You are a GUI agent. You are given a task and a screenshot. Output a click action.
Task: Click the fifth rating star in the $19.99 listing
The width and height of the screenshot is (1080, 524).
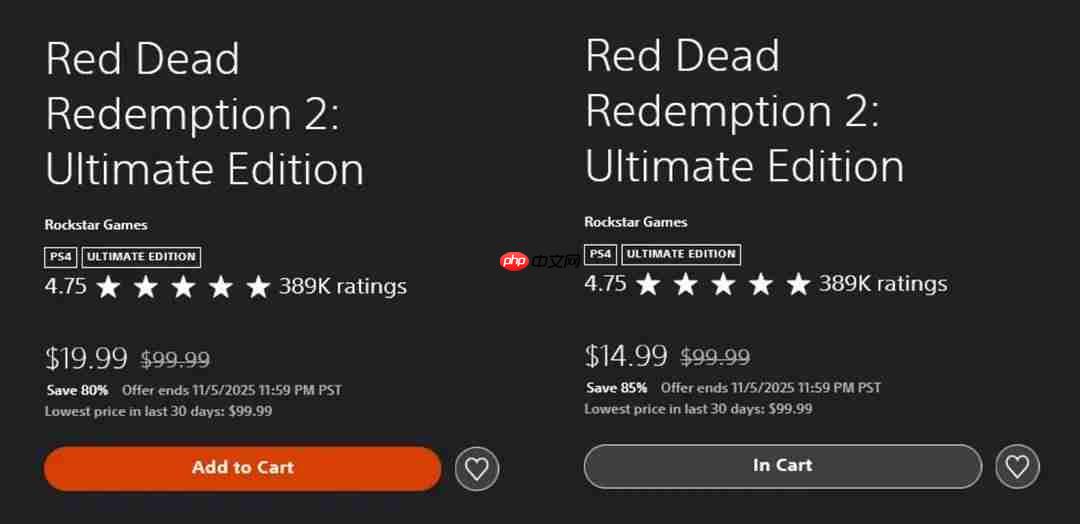tap(258, 288)
